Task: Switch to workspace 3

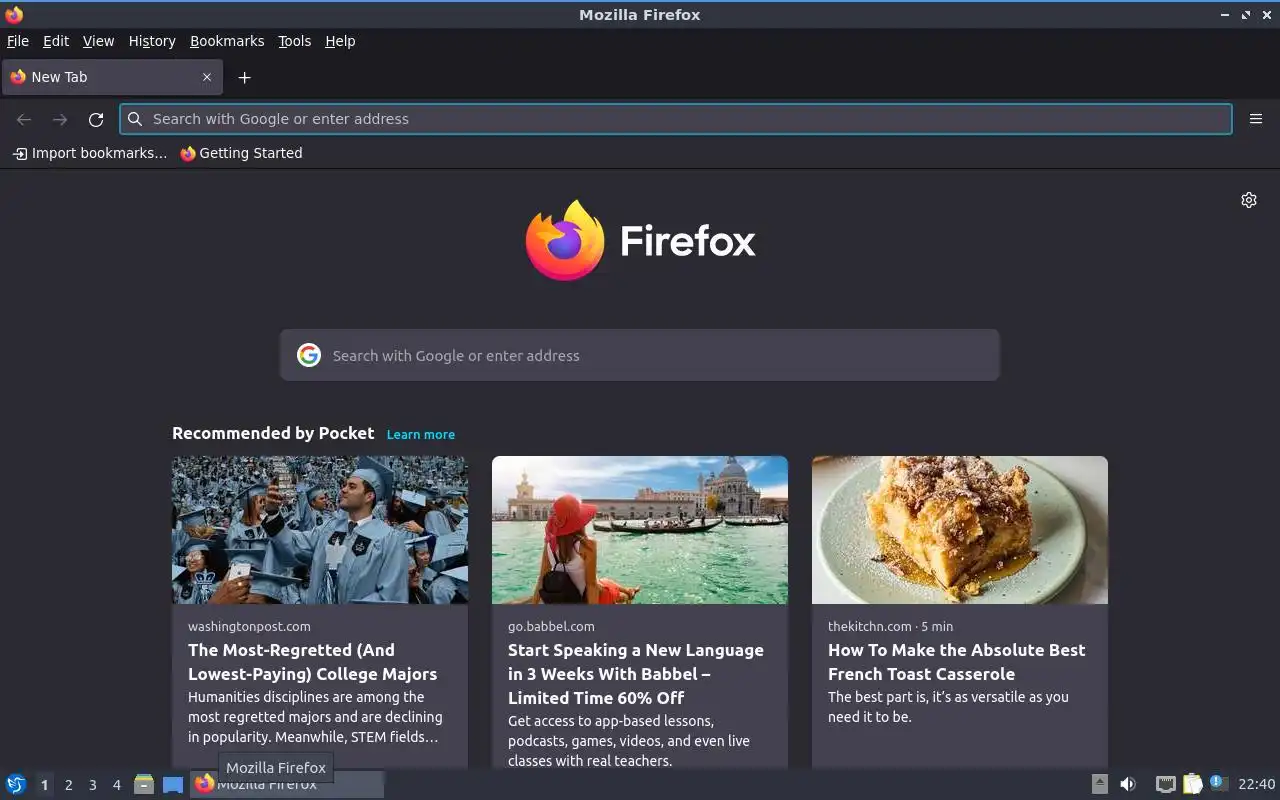Action: tap(92, 785)
